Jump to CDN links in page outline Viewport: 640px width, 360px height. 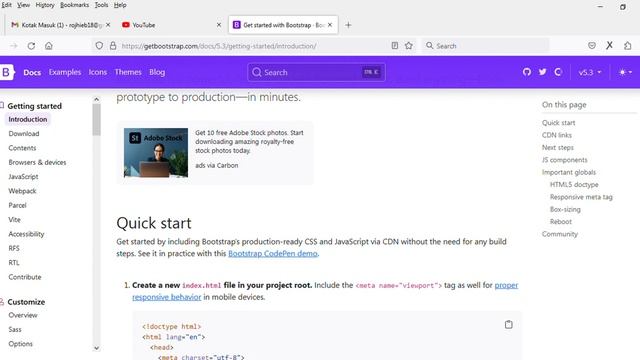point(557,135)
